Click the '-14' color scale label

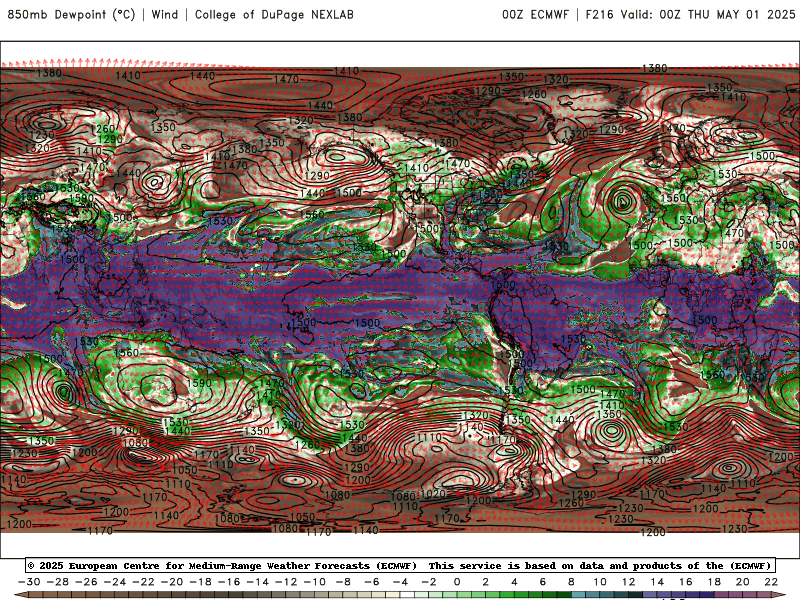pyautogui.click(x=258, y=582)
